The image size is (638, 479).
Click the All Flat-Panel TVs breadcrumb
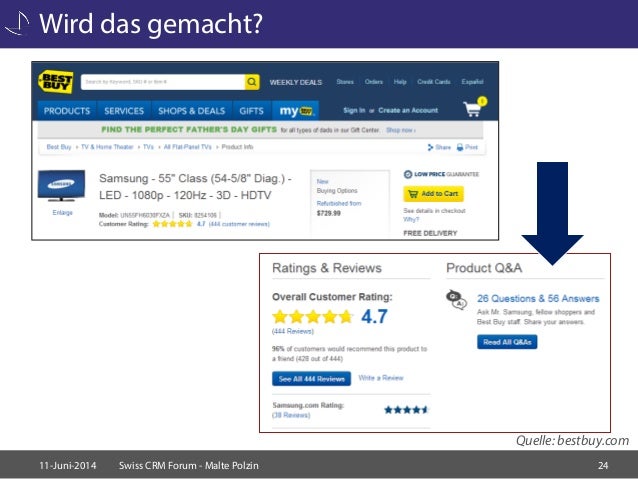(188, 147)
